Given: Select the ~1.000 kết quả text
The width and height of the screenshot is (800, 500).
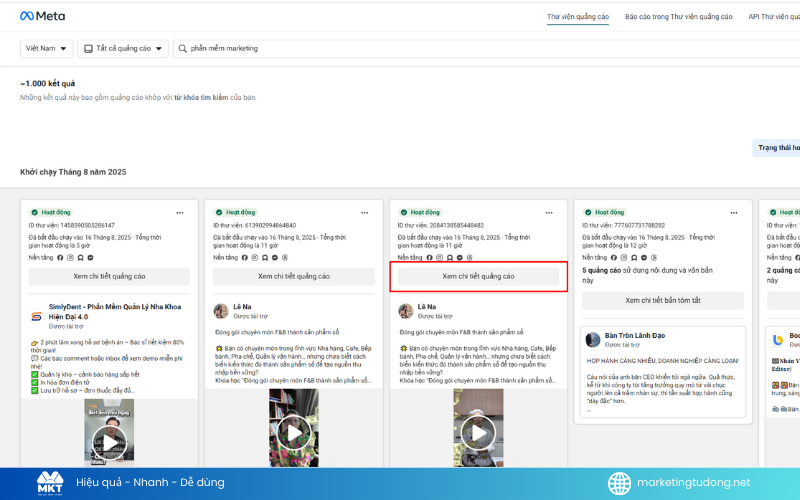Looking at the screenshot, I should pos(47,83).
